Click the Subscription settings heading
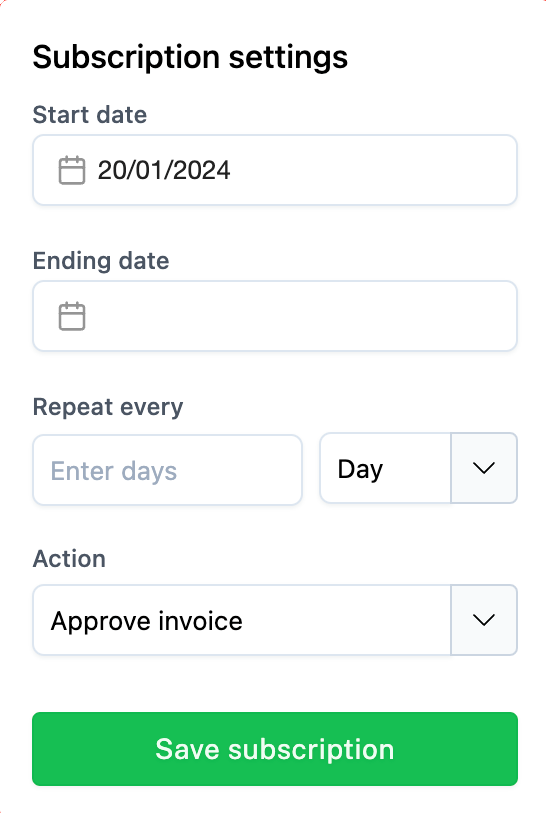 point(190,57)
